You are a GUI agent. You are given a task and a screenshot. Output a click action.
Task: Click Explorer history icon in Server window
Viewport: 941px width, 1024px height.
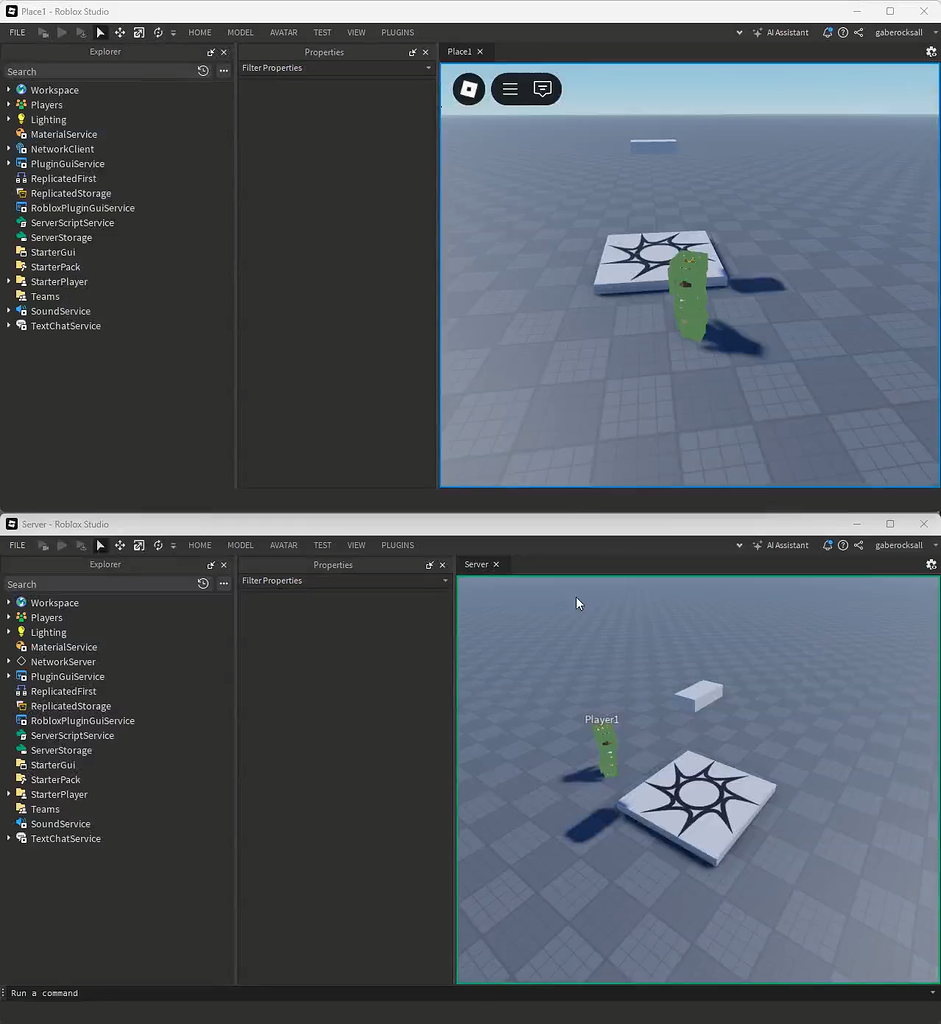click(x=203, y=584)
